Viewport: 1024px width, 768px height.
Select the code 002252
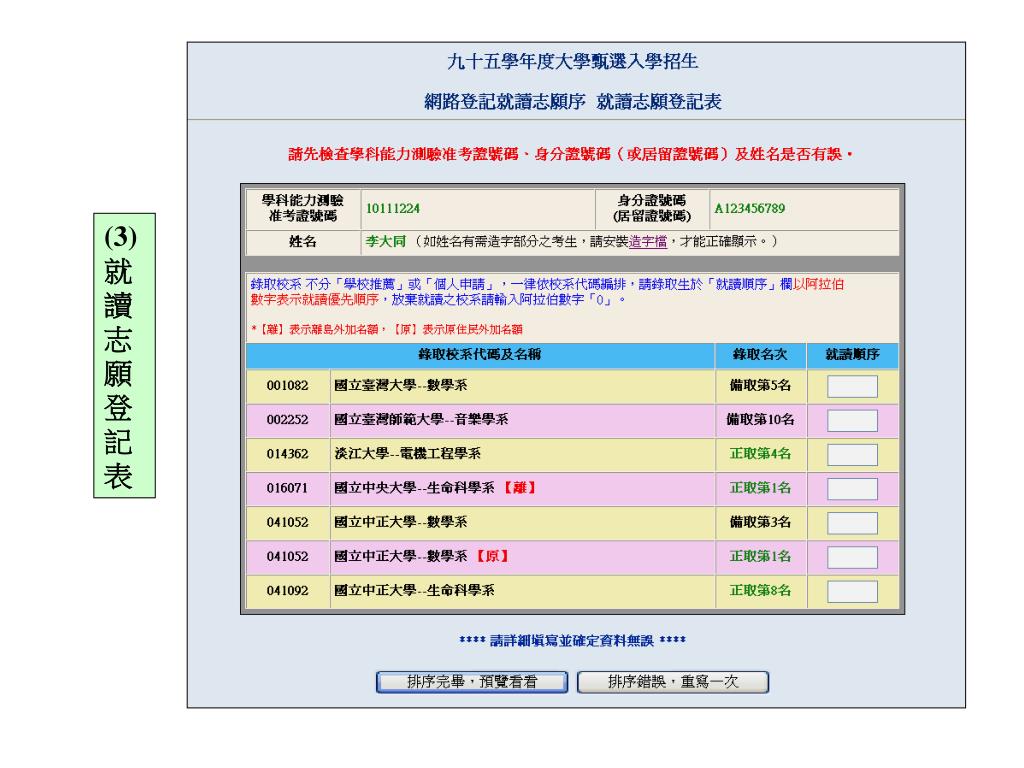click(287, 420)
